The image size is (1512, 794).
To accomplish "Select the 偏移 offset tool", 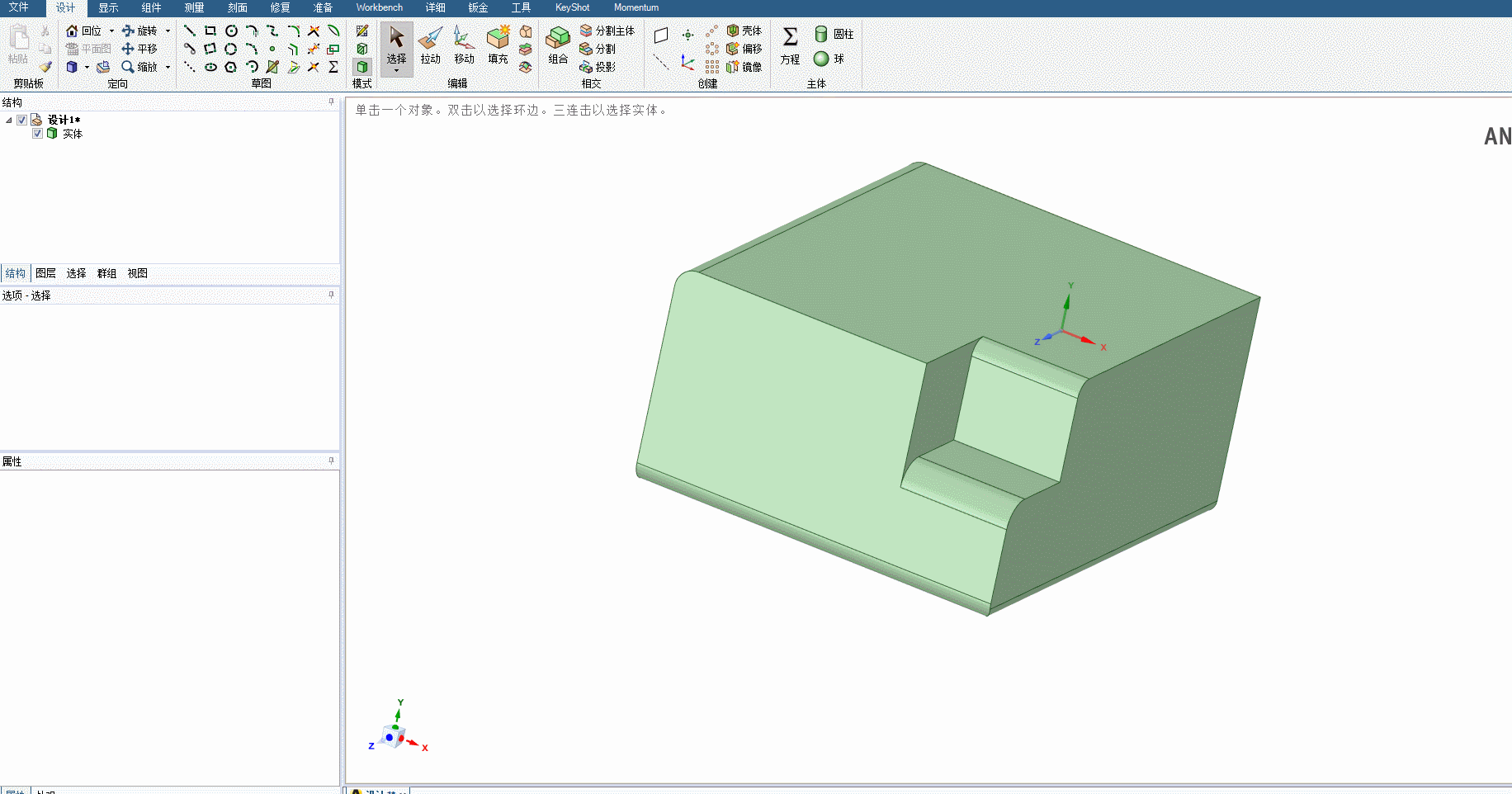I will (x=744, y=50).
